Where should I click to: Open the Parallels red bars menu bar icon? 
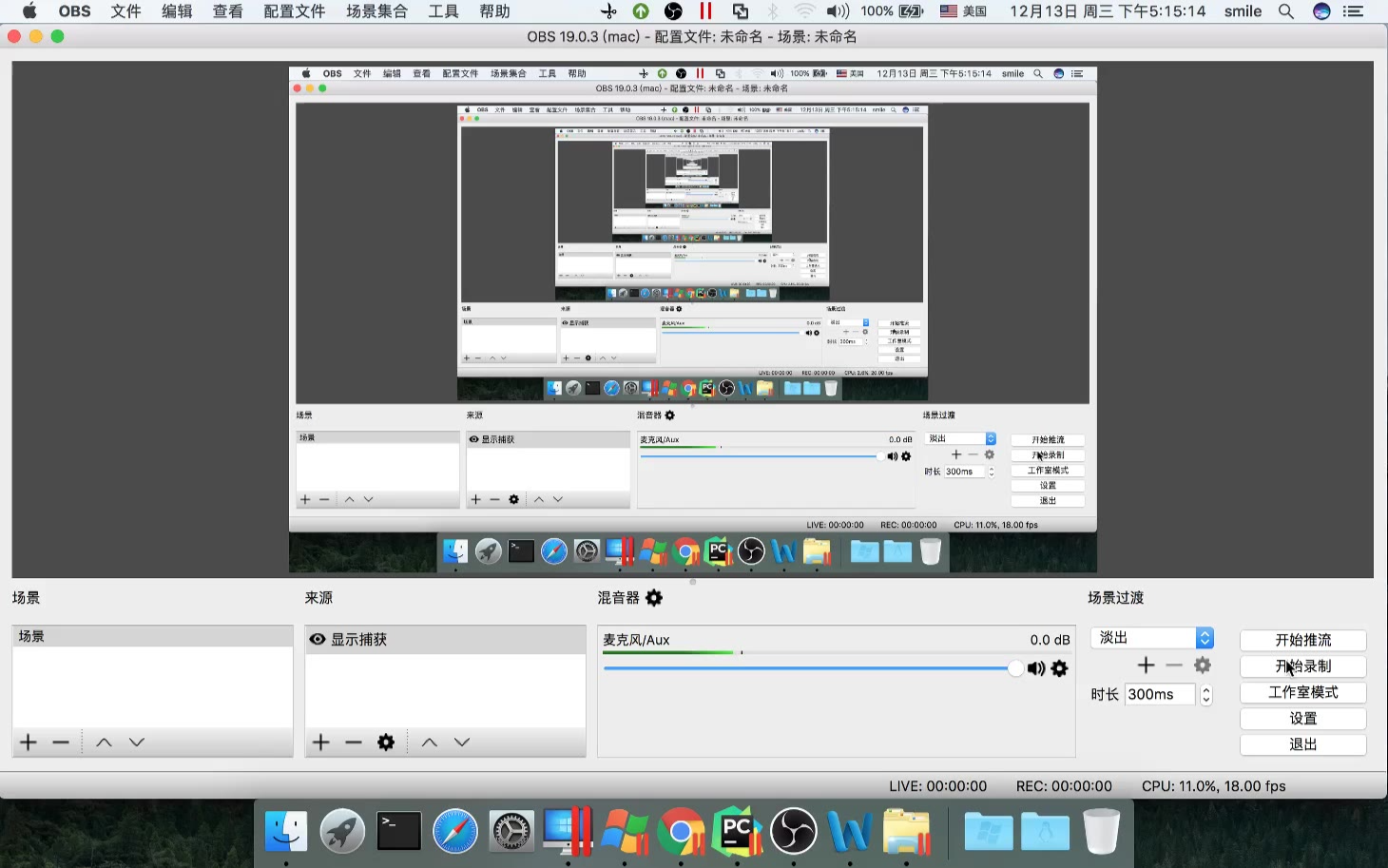(x=705, y=11)
